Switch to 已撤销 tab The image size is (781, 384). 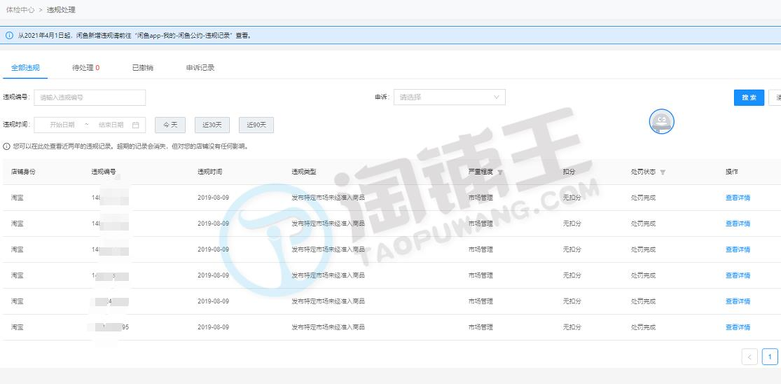142,68
